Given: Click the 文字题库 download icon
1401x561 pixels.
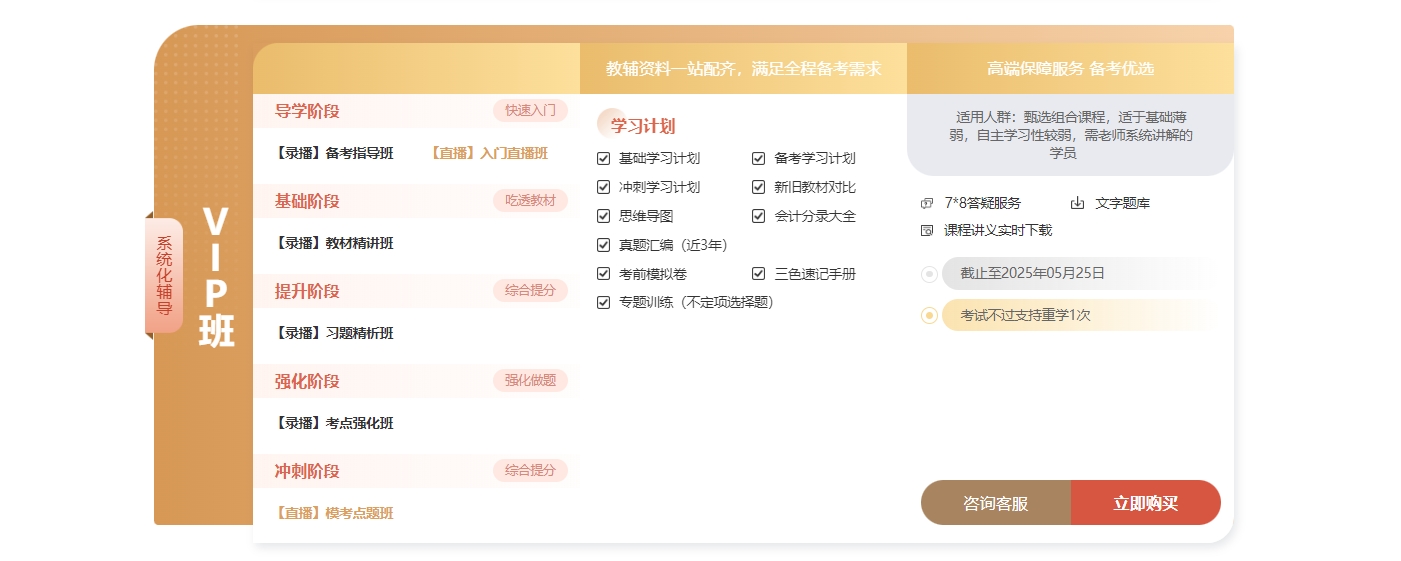Looking at the screenshot, I should pyautogui.click(x=1077, y=203).
